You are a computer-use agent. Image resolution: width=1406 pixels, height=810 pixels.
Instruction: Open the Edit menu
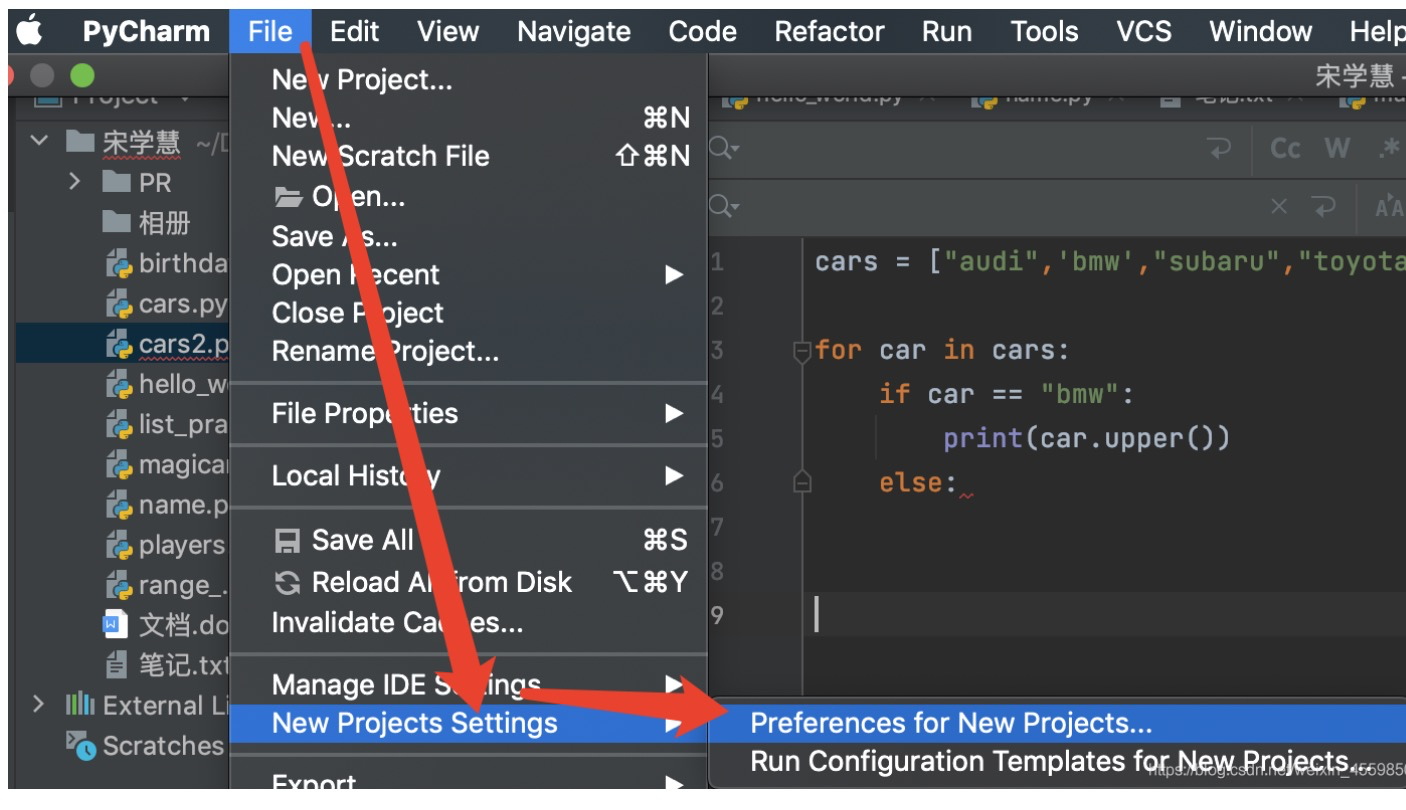point(354,32)
